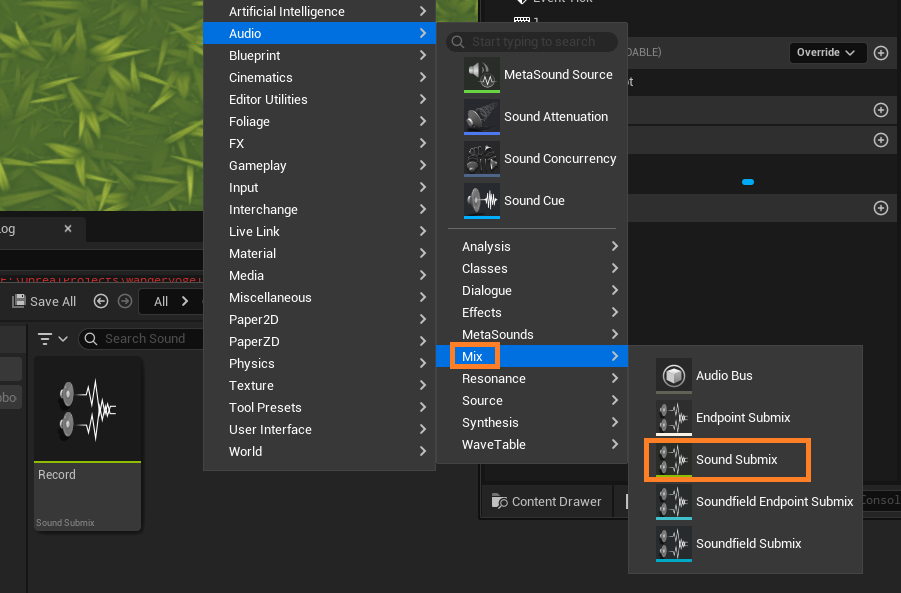Click the Soundfield Endpoint Submix icon
The width and height of the screenshot is (901, 593).
(x=673, y=502)
